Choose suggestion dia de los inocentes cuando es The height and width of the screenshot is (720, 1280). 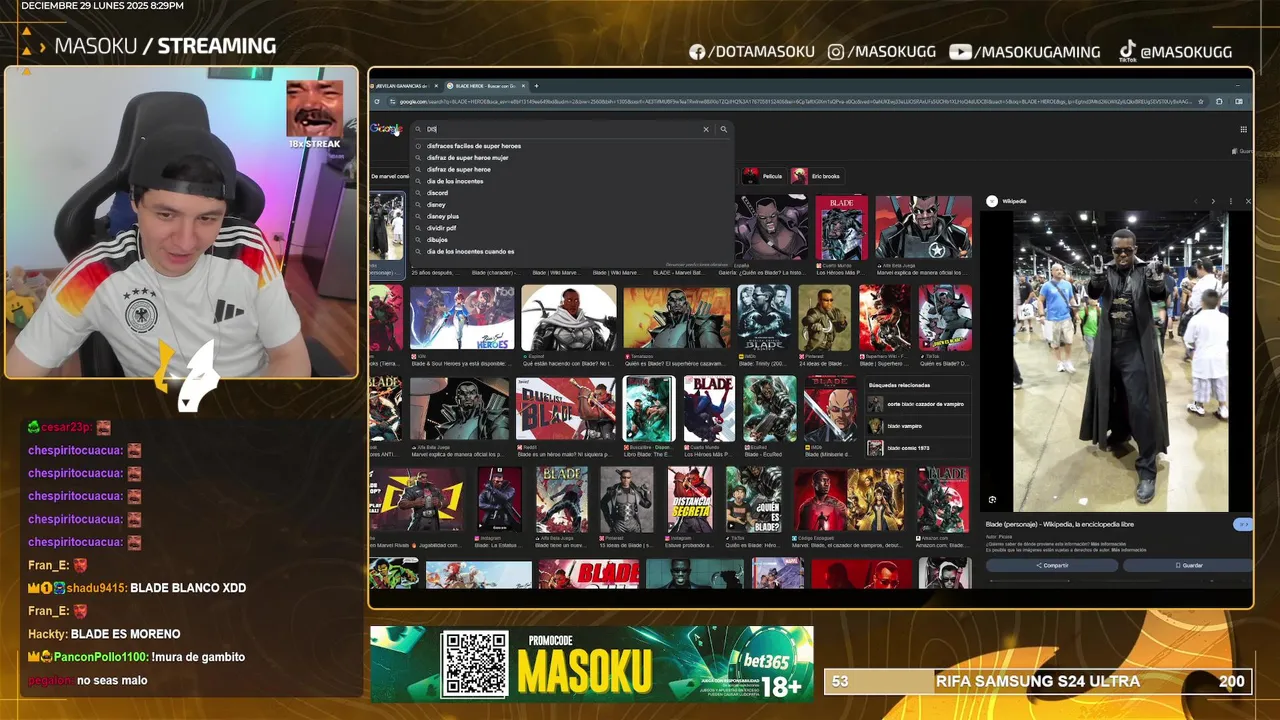(470, 252)
